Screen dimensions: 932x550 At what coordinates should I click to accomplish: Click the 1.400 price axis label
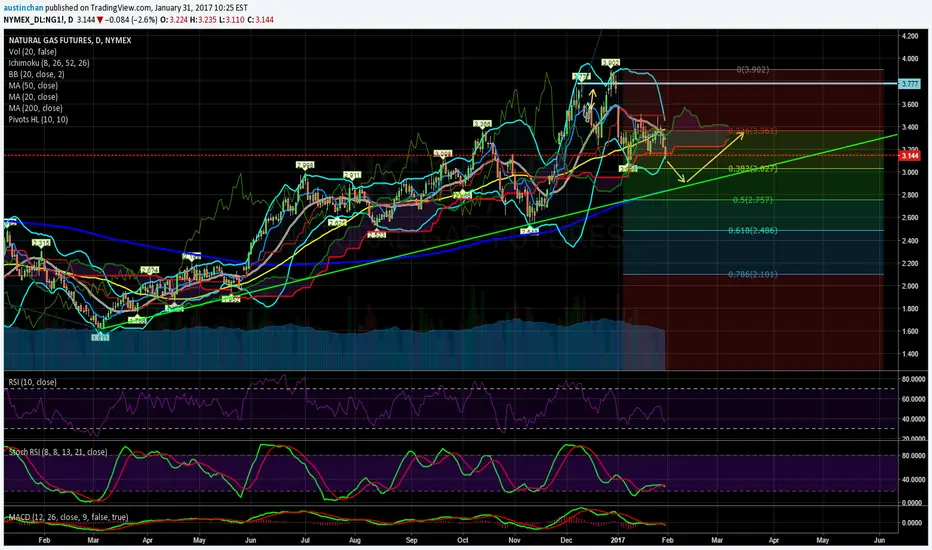[x=909, y=354]
